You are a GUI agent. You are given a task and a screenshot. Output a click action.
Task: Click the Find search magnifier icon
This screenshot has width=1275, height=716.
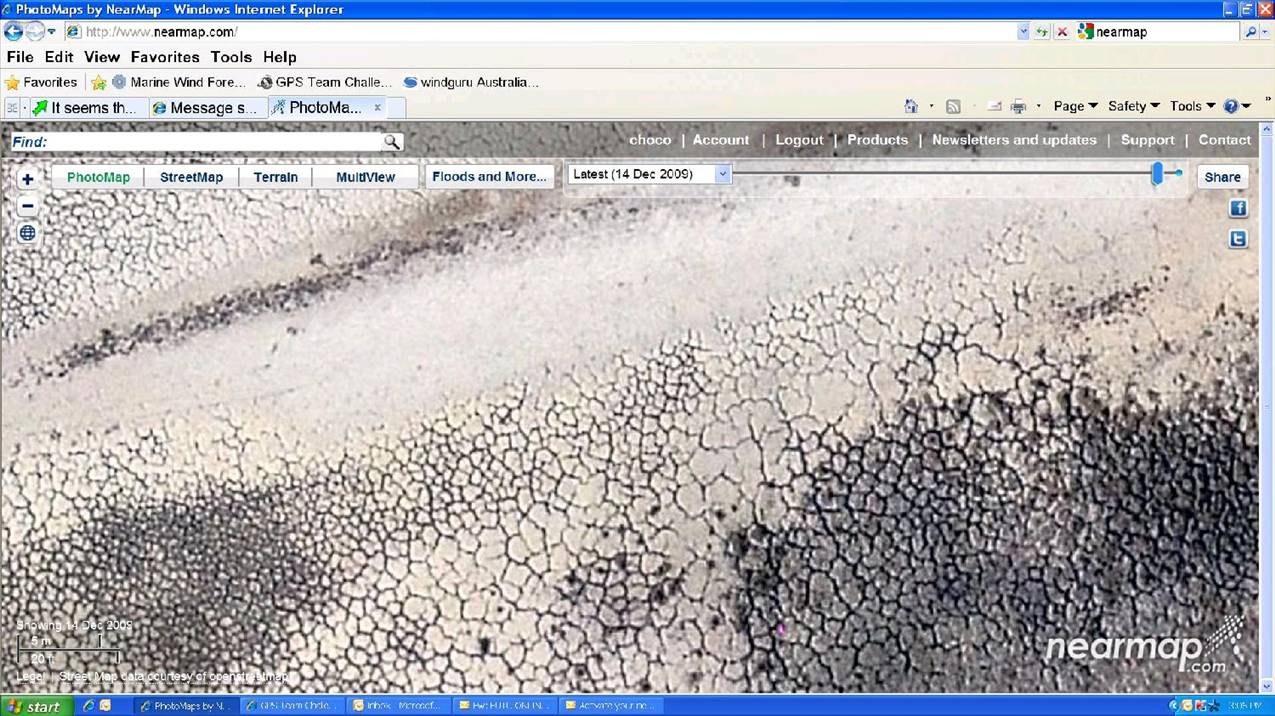pyautogui.click(x=392, y=142)
